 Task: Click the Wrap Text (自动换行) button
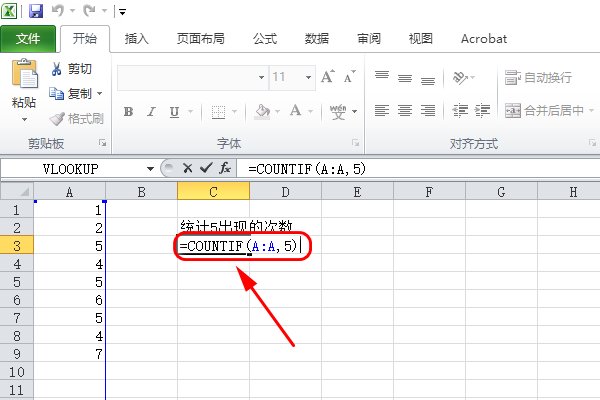(538, 78)
